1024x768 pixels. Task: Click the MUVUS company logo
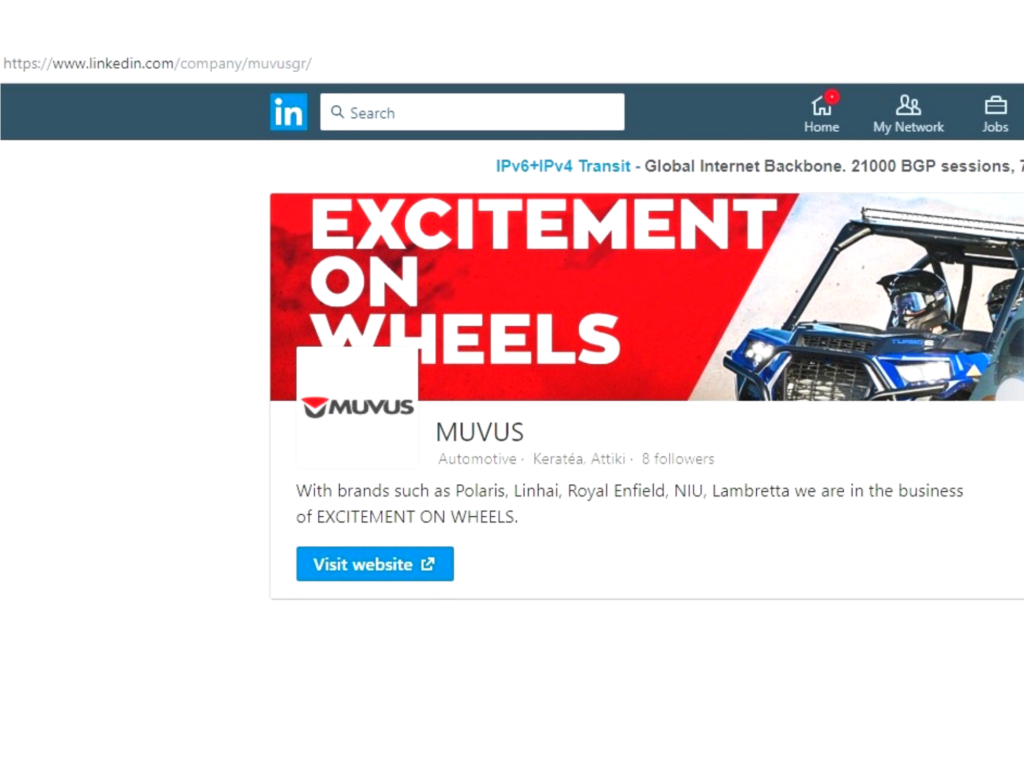tap(357, 407)
